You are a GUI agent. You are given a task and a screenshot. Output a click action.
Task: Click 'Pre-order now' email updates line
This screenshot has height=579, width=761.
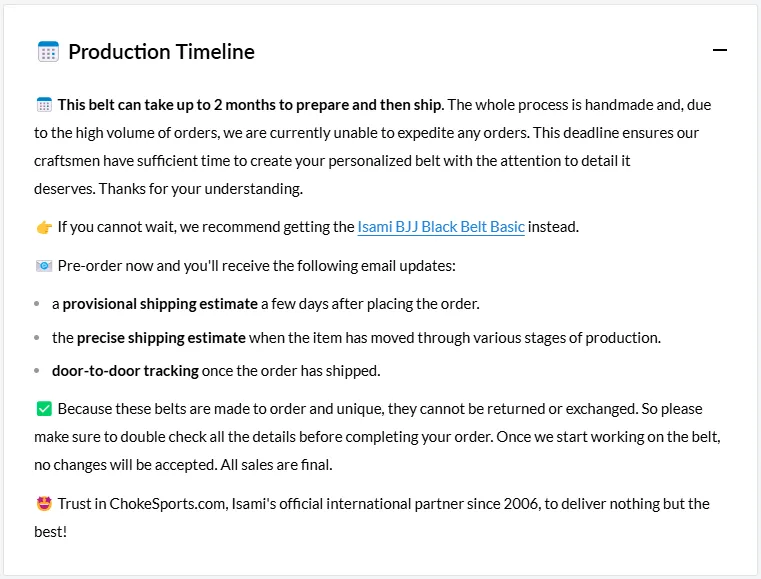point(256,266)
